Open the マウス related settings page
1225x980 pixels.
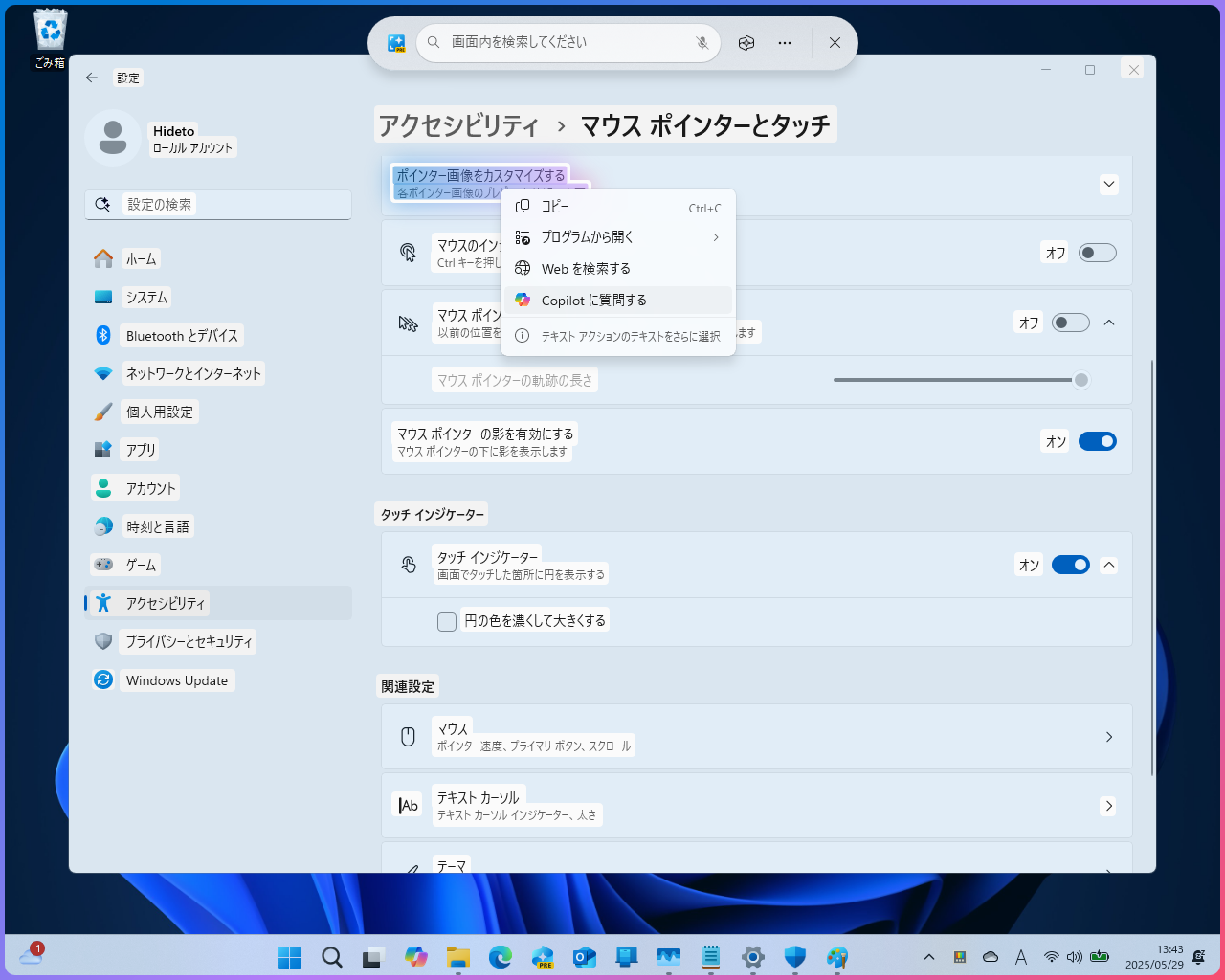pyautogui.click(x=757, y=737)
